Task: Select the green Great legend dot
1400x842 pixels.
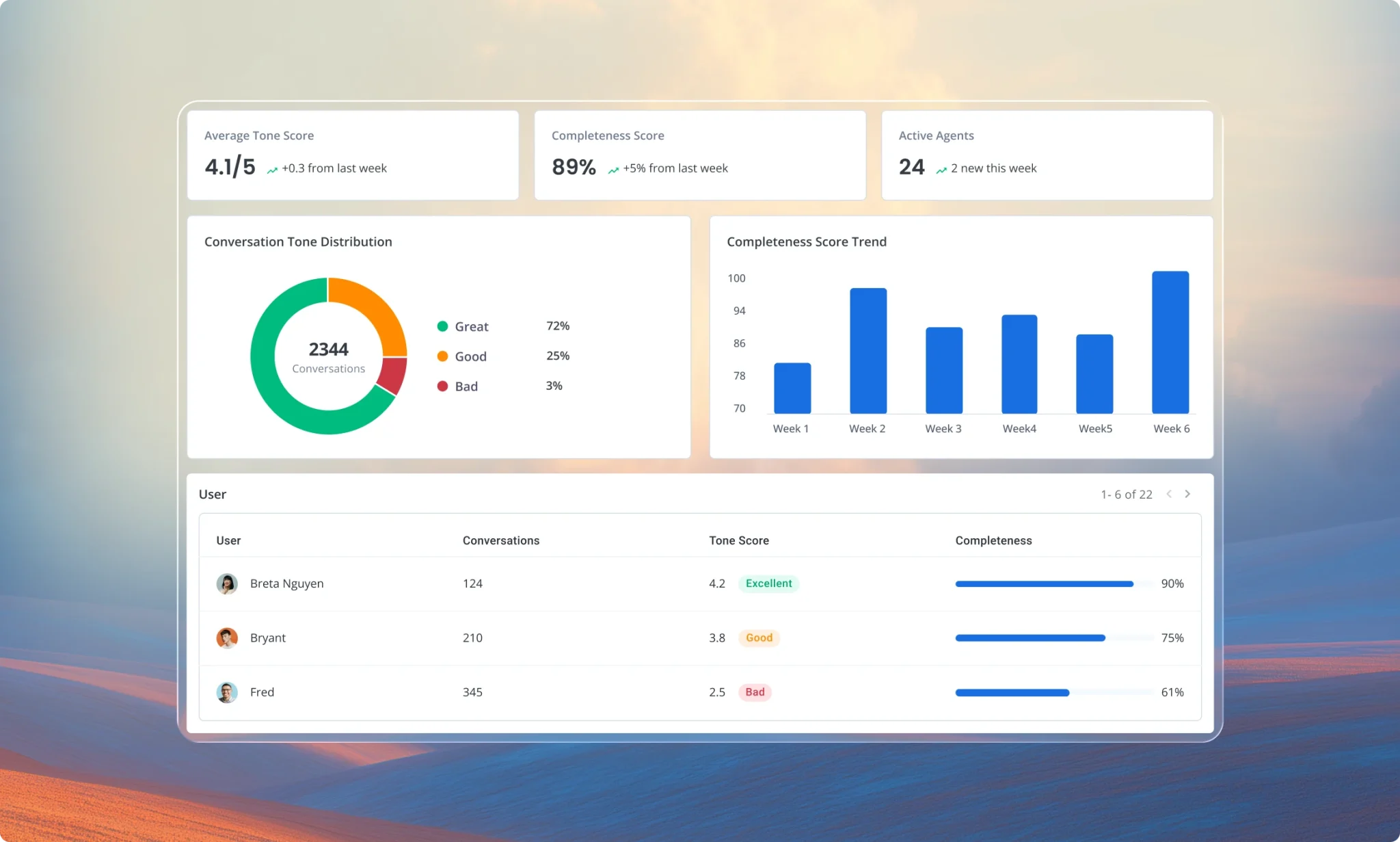Action: pyautogui.click(x=442, y=326)
